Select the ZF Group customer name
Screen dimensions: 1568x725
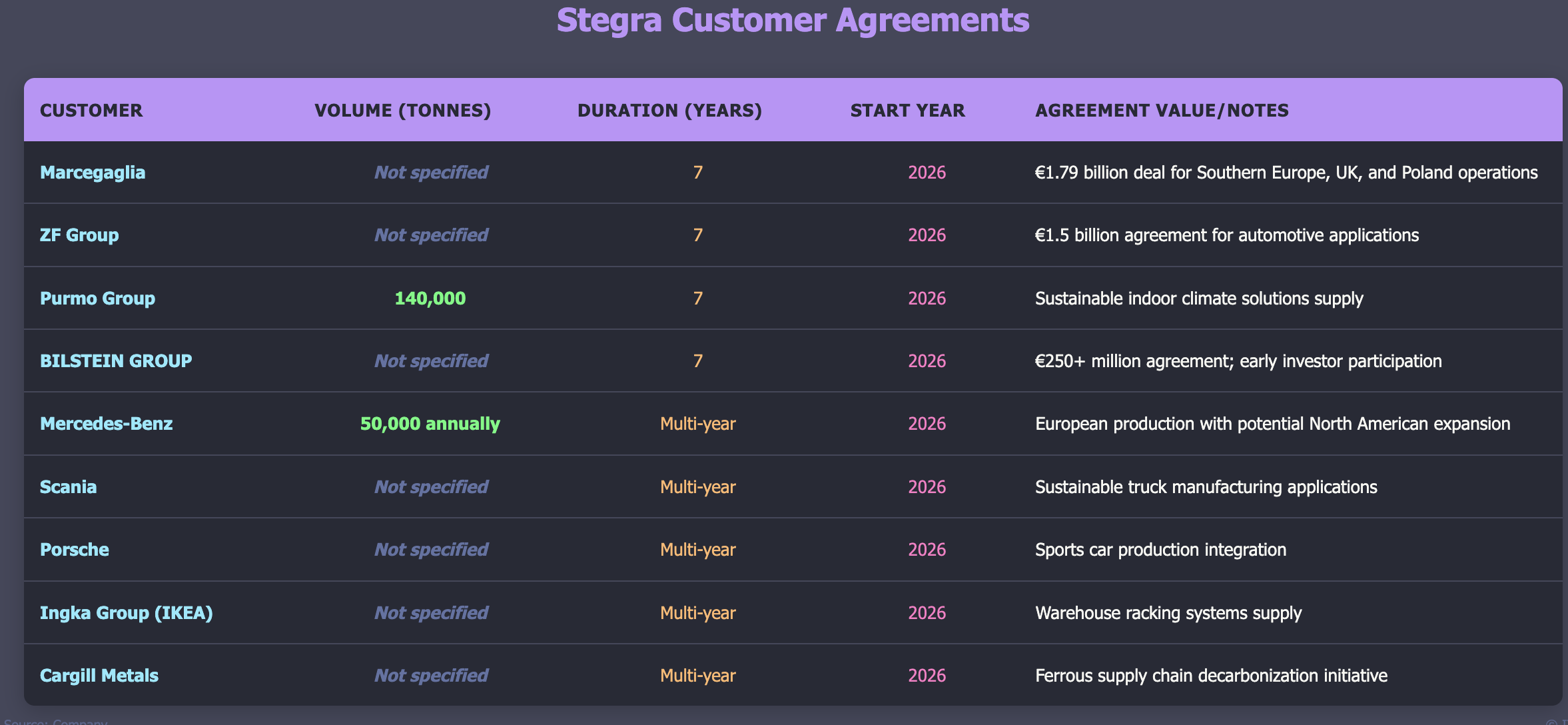[79, 235]
